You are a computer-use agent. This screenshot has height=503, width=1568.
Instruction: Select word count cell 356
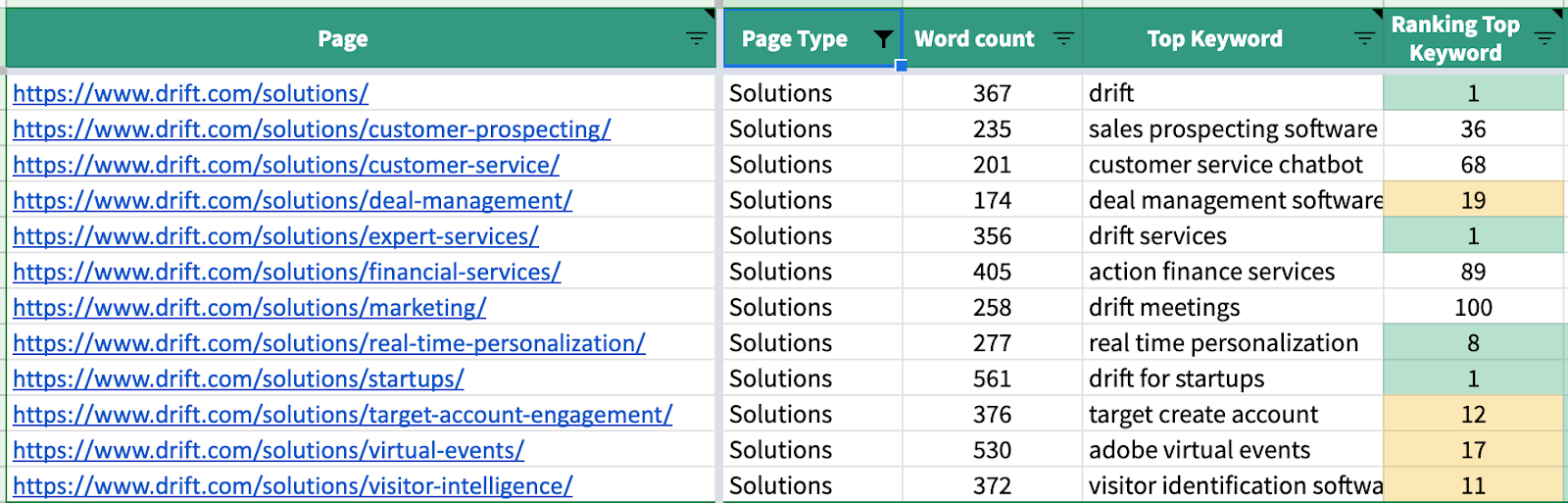992,236
